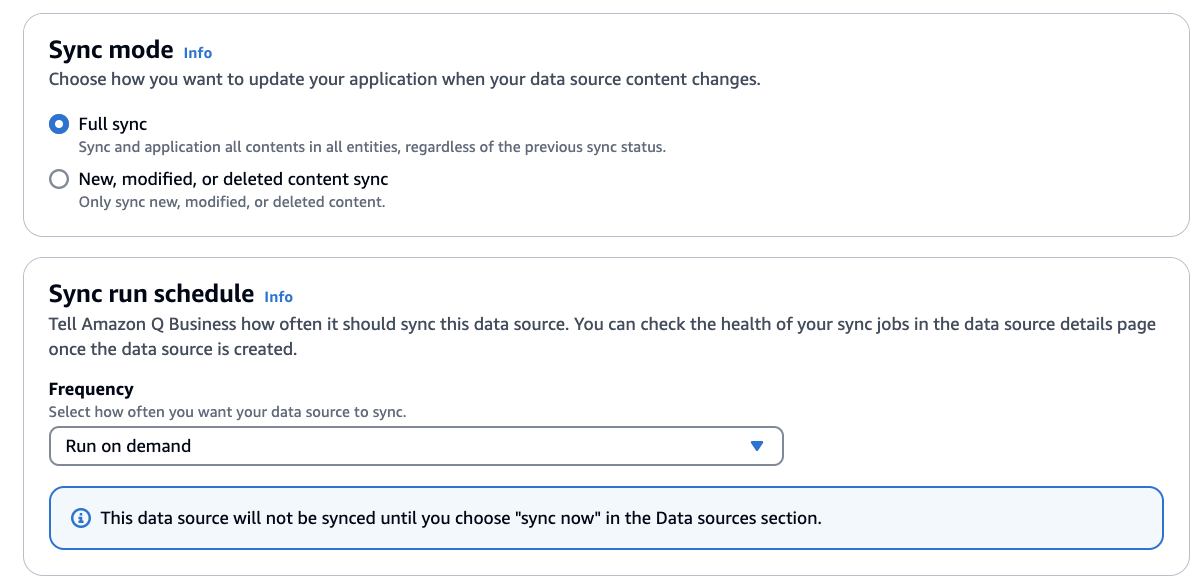Click the "Select how often" helper text
Image resolution: width=1199 pixels, height=586 pixels.
pos(227,412)
